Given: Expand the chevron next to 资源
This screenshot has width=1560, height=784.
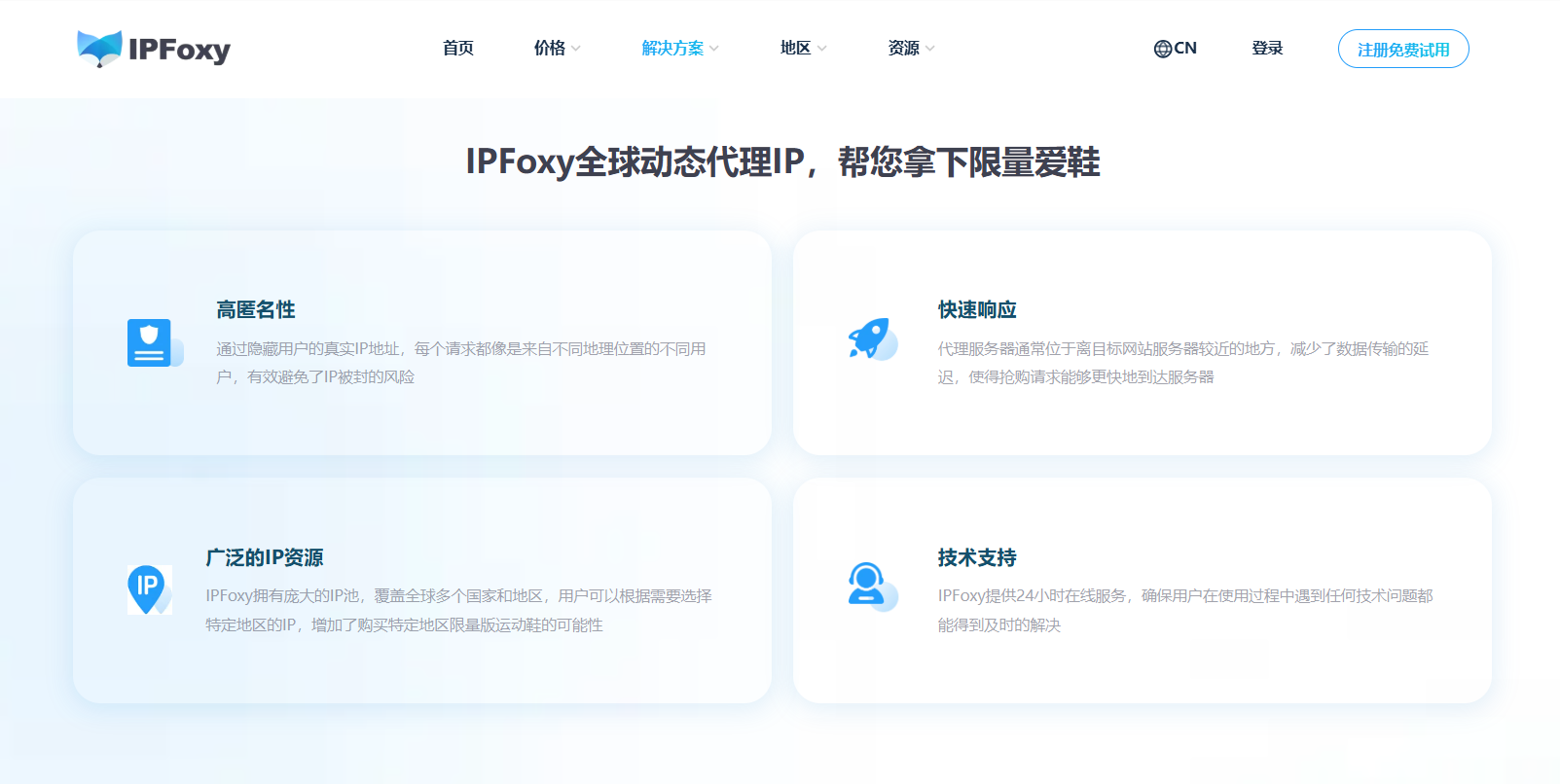Looking at the screenshot, I should point(930,49).
